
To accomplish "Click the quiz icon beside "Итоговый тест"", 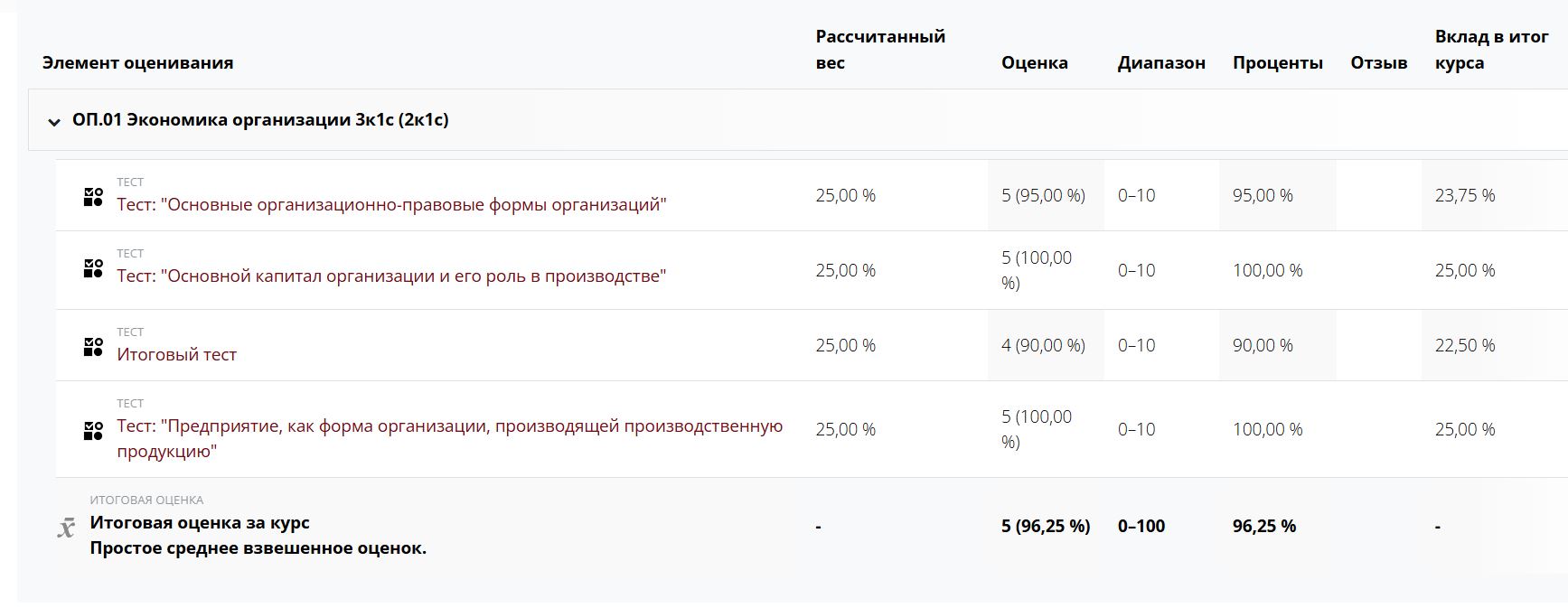I will coord(93,347).
